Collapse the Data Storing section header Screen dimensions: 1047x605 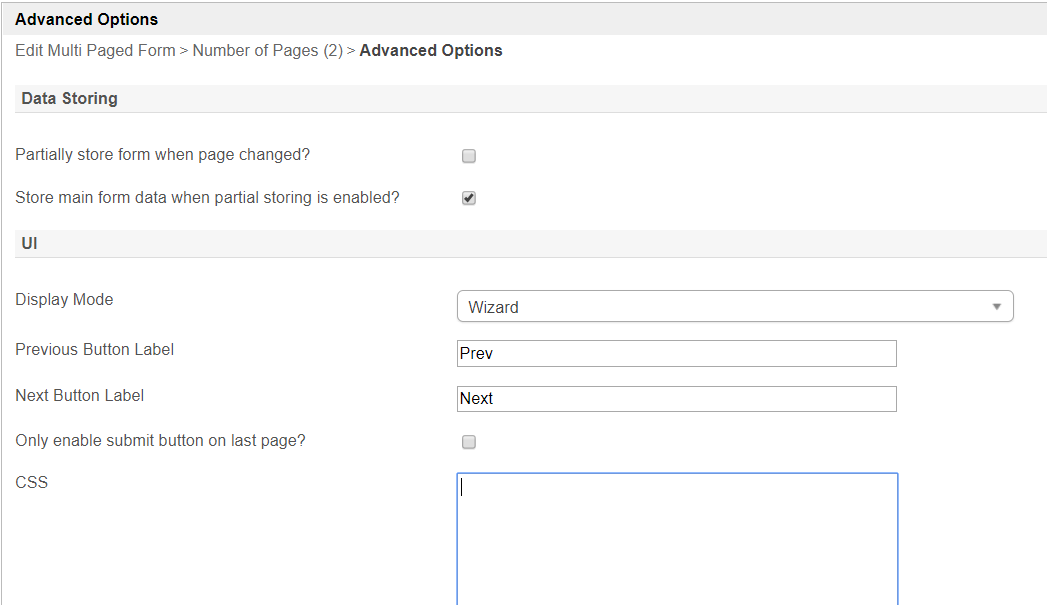[69, 99]
